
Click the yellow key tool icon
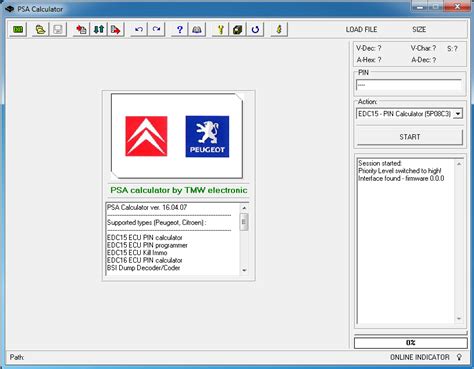(x=220, y=30)
